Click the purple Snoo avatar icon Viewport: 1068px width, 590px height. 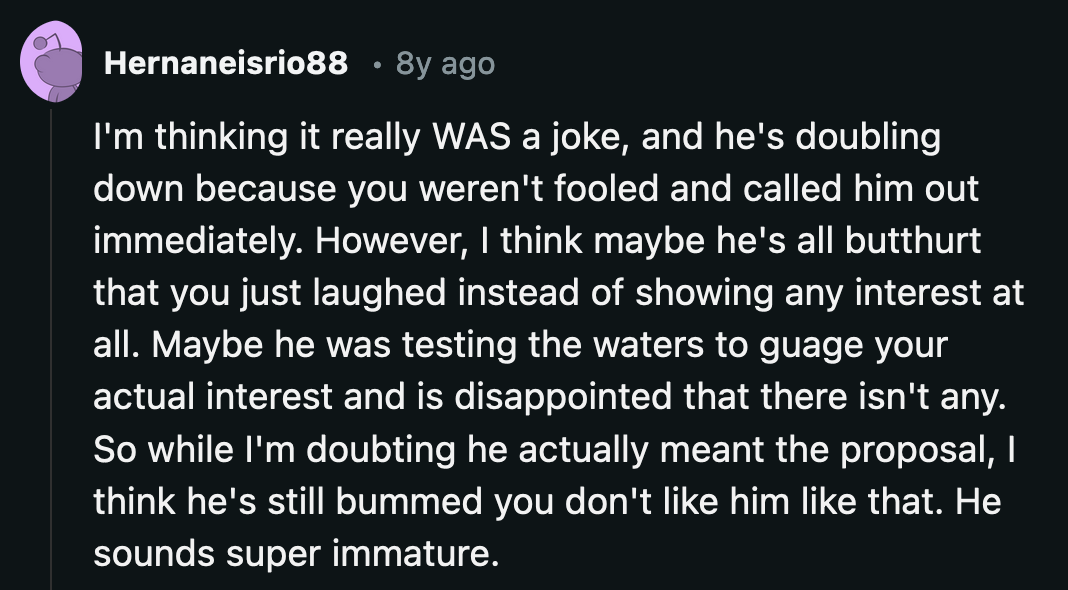[51, 63]
